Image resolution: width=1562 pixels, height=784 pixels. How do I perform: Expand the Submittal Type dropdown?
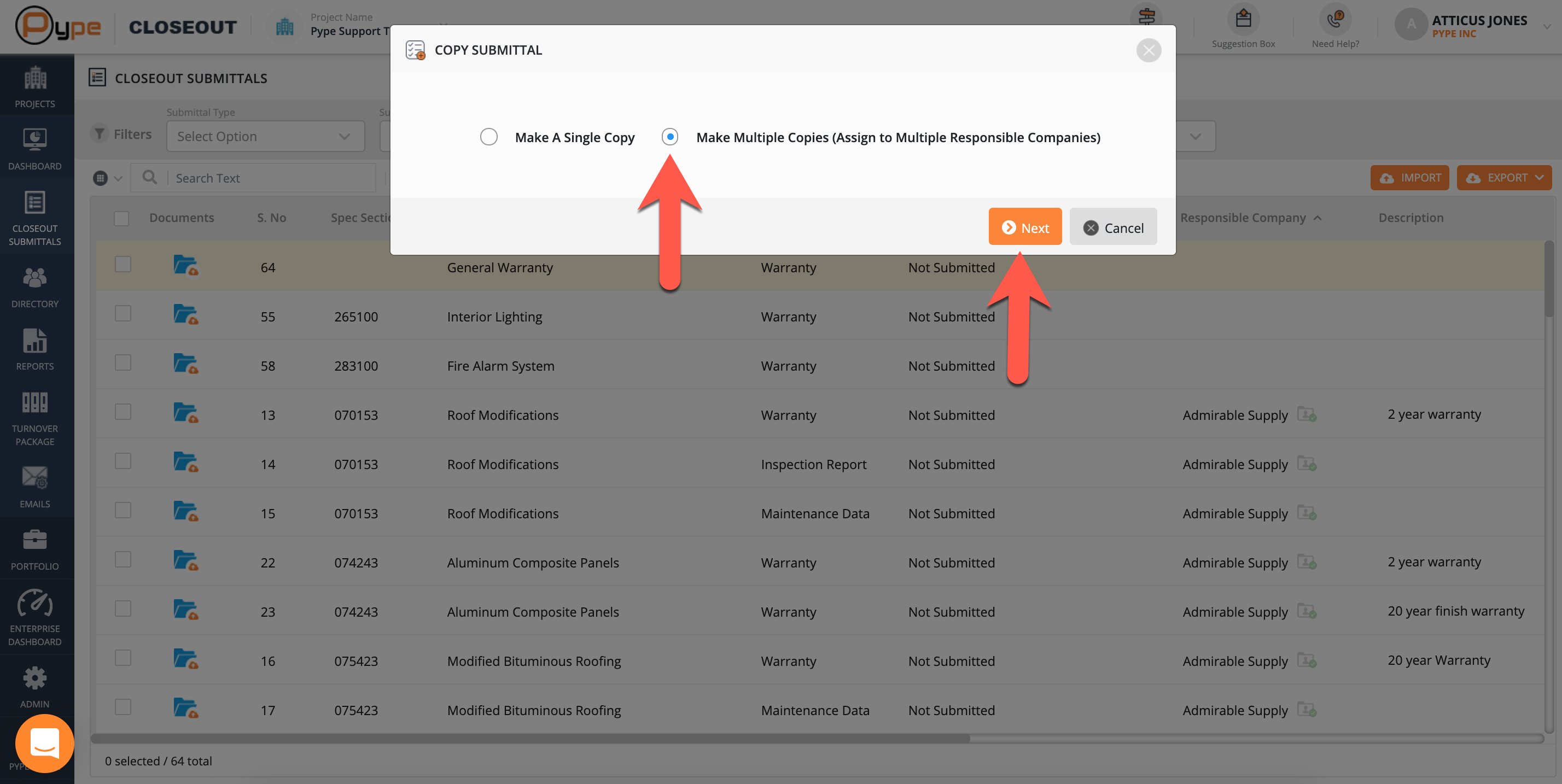pyautogui.click(x=265, y=137)
